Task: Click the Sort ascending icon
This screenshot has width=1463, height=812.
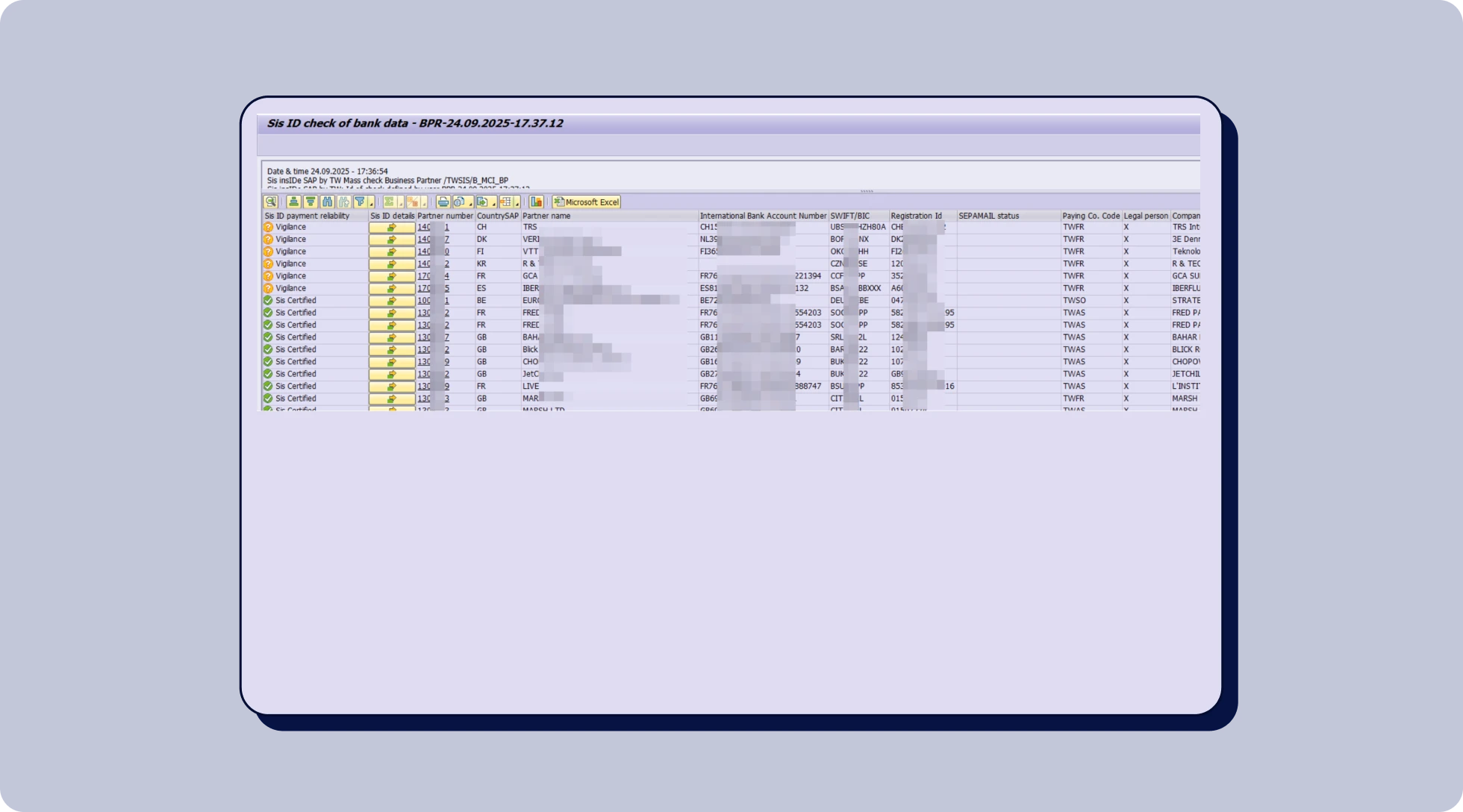Action: [x=294, y=202]
